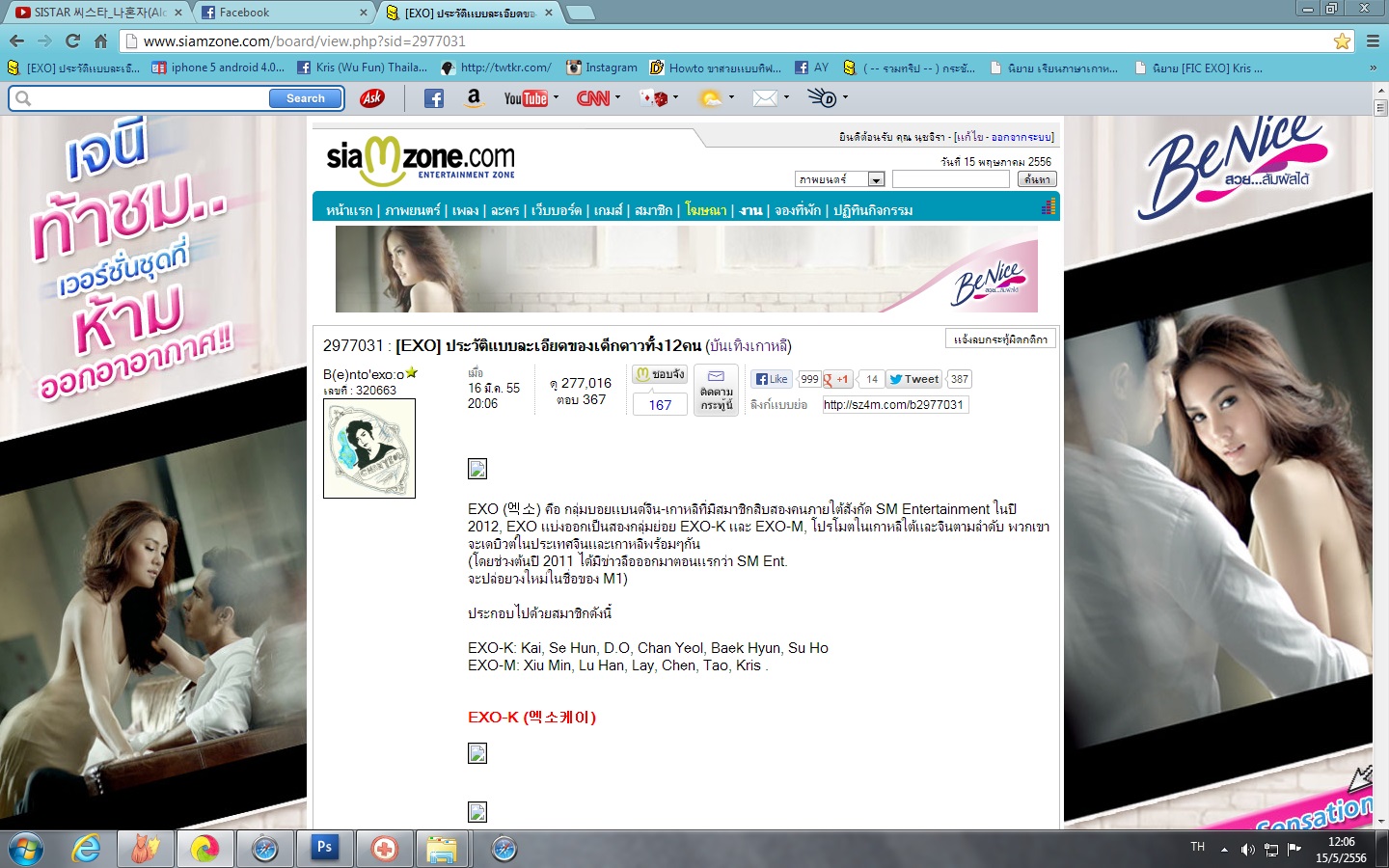Screen dimensions: 1389x868
Task: Click the star next to the poster's username
Action: tap(412, 372)
